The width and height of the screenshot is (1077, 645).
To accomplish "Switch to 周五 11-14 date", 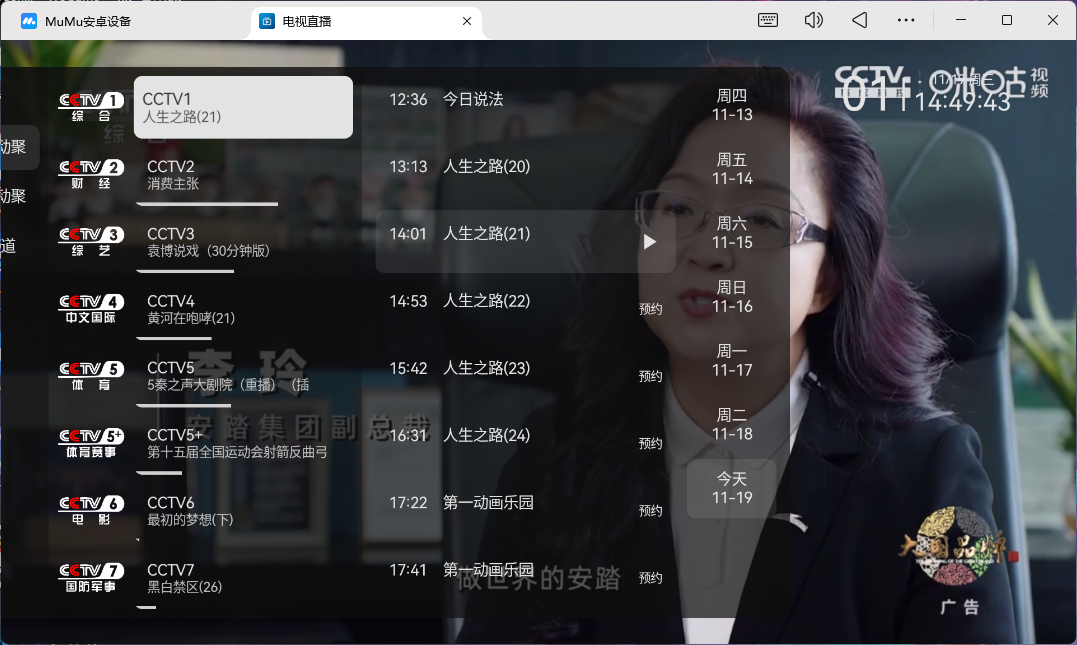I will [x=732, y=169].
